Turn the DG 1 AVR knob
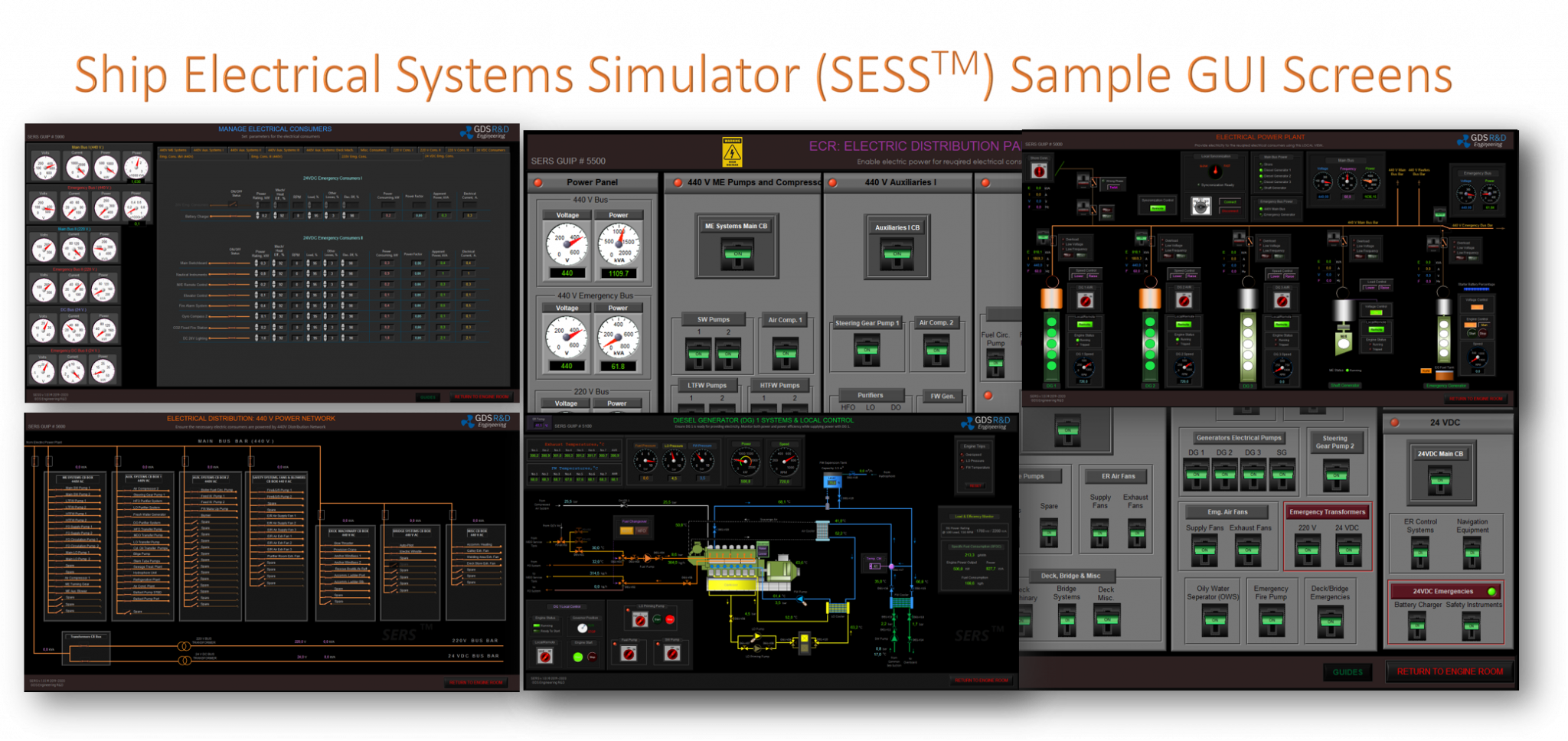Screen dimensions: 1568x741 [1084, 300]
